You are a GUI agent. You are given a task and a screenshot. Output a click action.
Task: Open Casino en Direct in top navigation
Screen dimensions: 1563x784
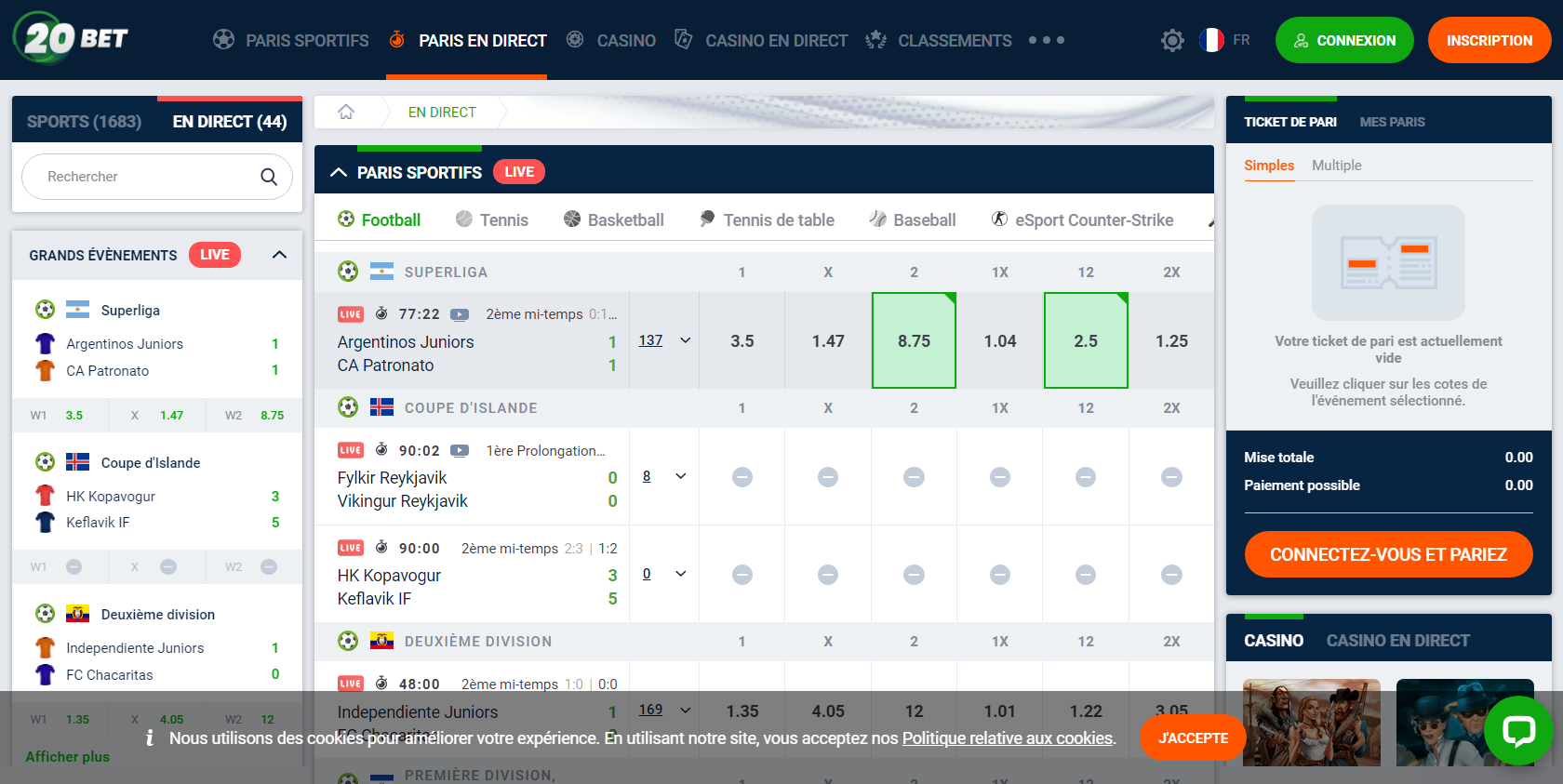[x=761, y=40]
